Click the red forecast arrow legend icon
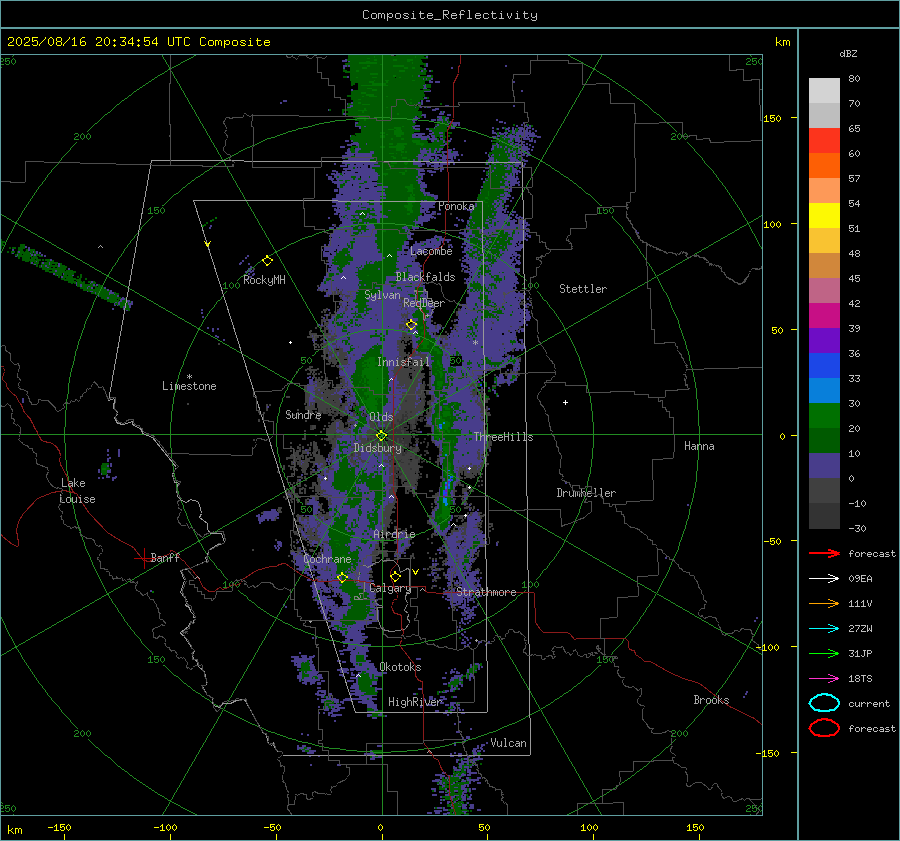900x841 pixels. coord(824,553)
